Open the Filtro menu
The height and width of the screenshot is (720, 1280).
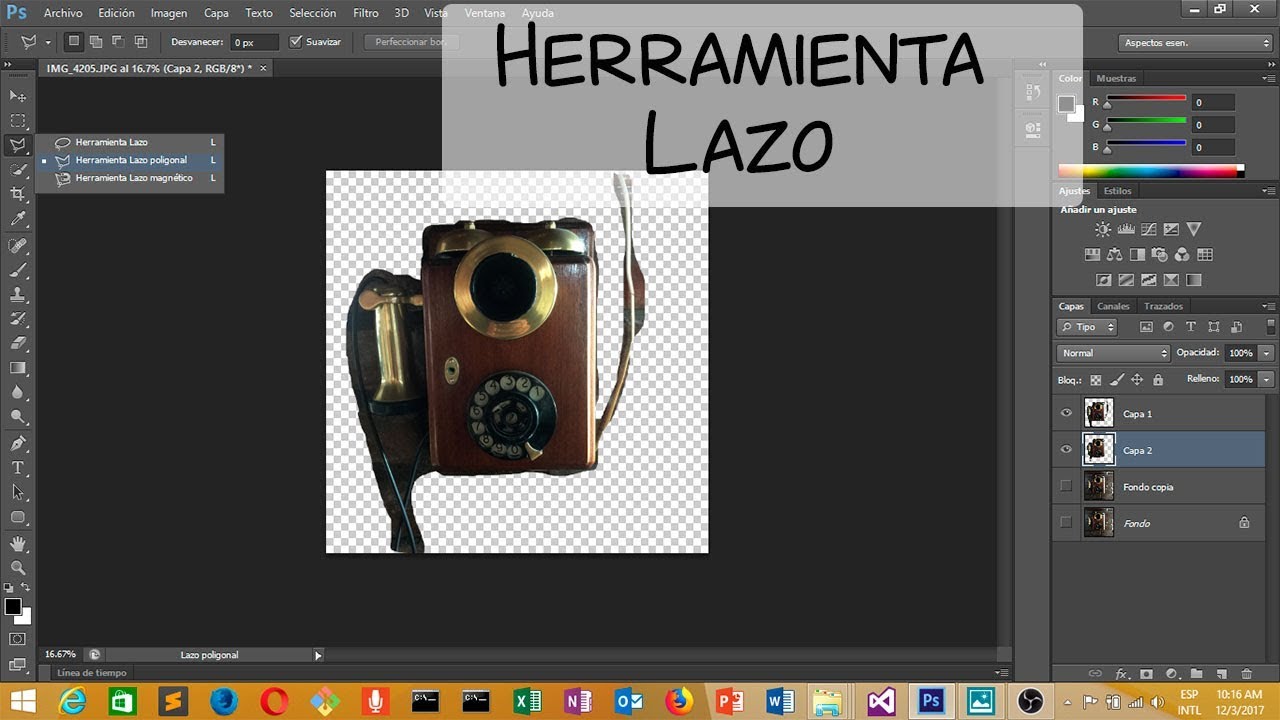[x=366, y=13]
